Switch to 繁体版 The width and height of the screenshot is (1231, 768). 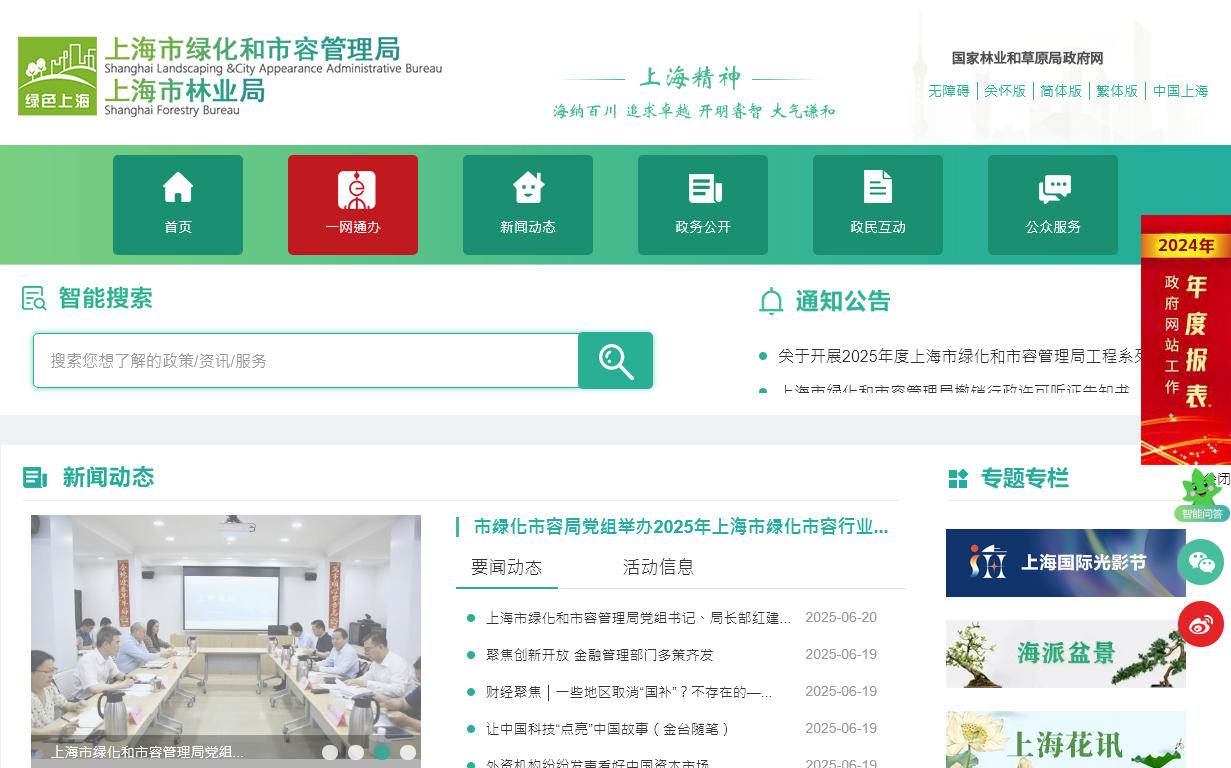(1117, 91)
